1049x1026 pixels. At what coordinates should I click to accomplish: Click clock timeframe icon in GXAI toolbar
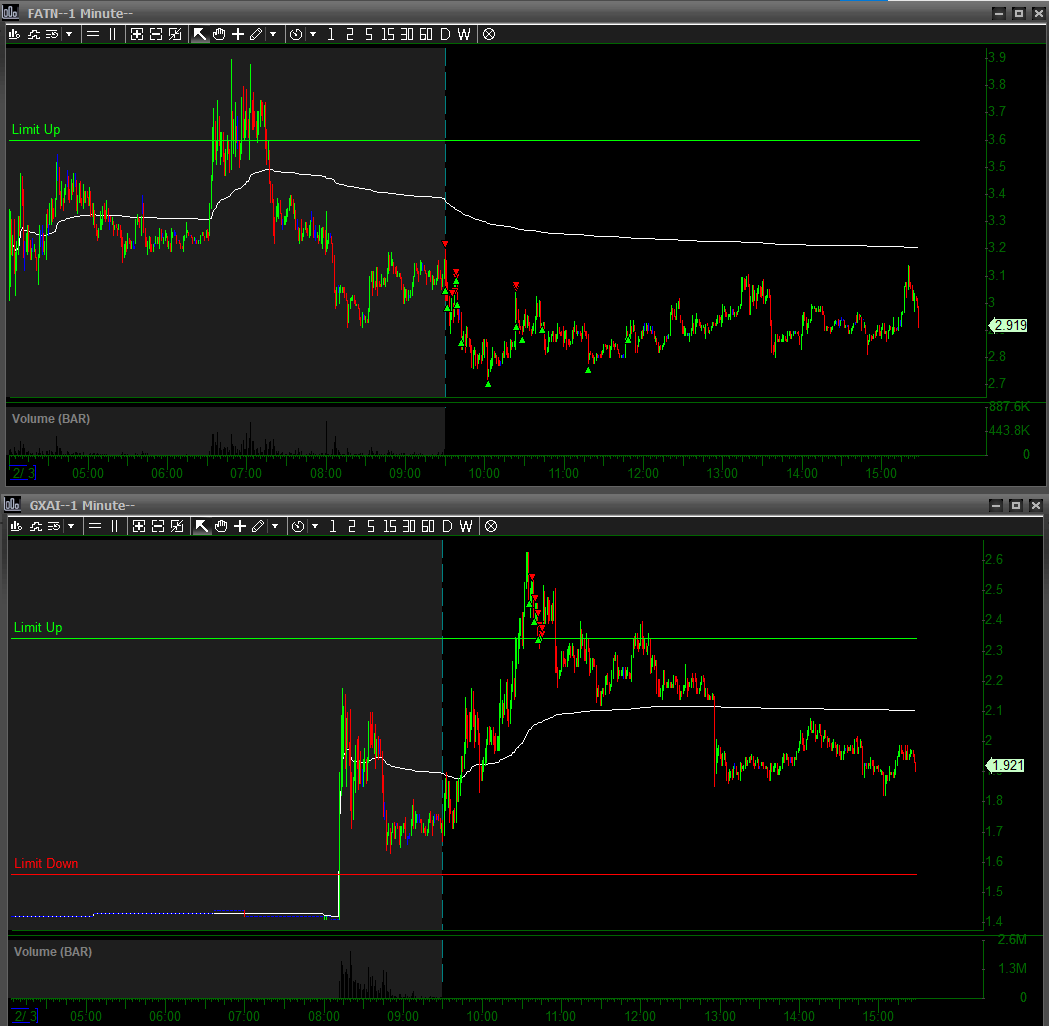click(x=298, y=526)
